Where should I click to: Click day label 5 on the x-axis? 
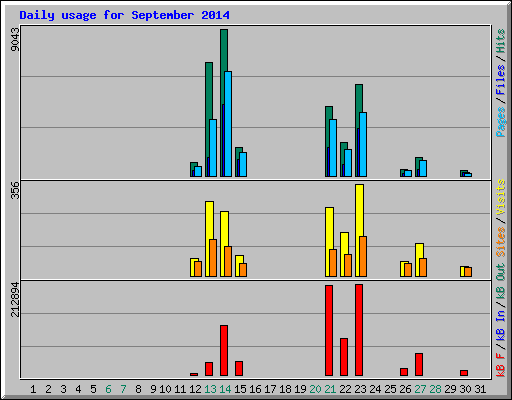(93, 389)
